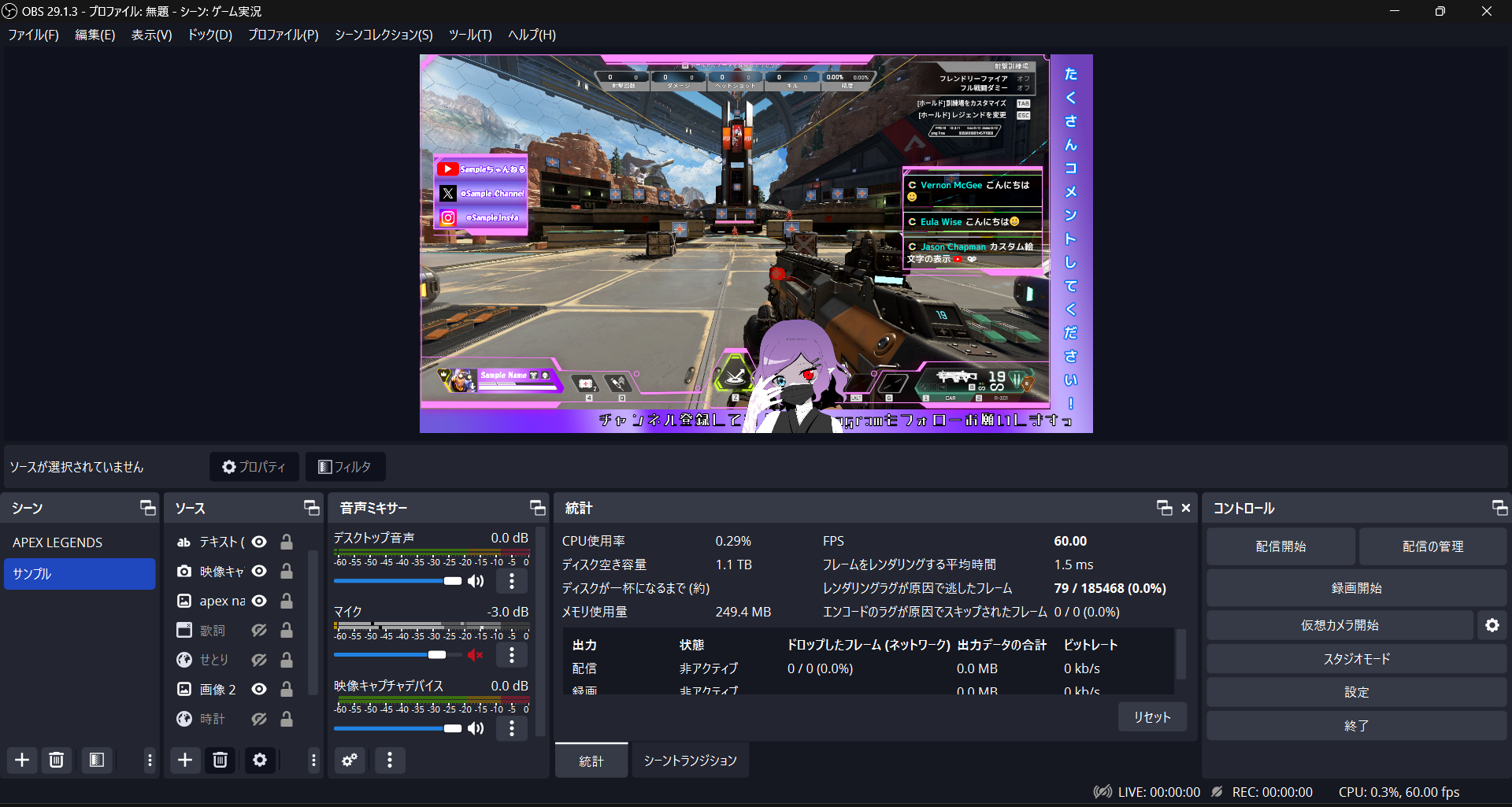
Task: Show the hidden 時計 source
Action: coord(259,718)
